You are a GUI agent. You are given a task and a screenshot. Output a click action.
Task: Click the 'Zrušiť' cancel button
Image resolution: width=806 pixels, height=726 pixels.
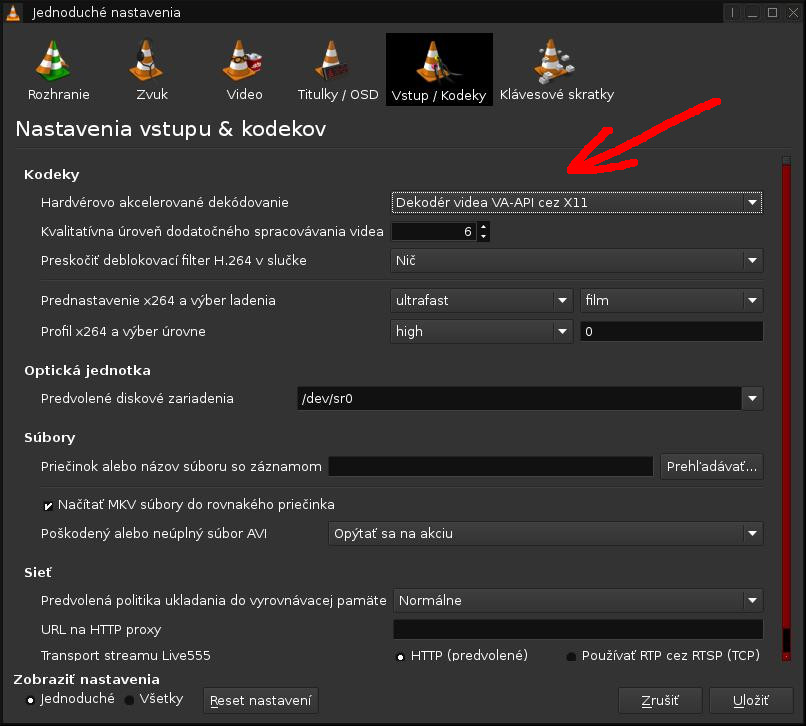(660, 700)
